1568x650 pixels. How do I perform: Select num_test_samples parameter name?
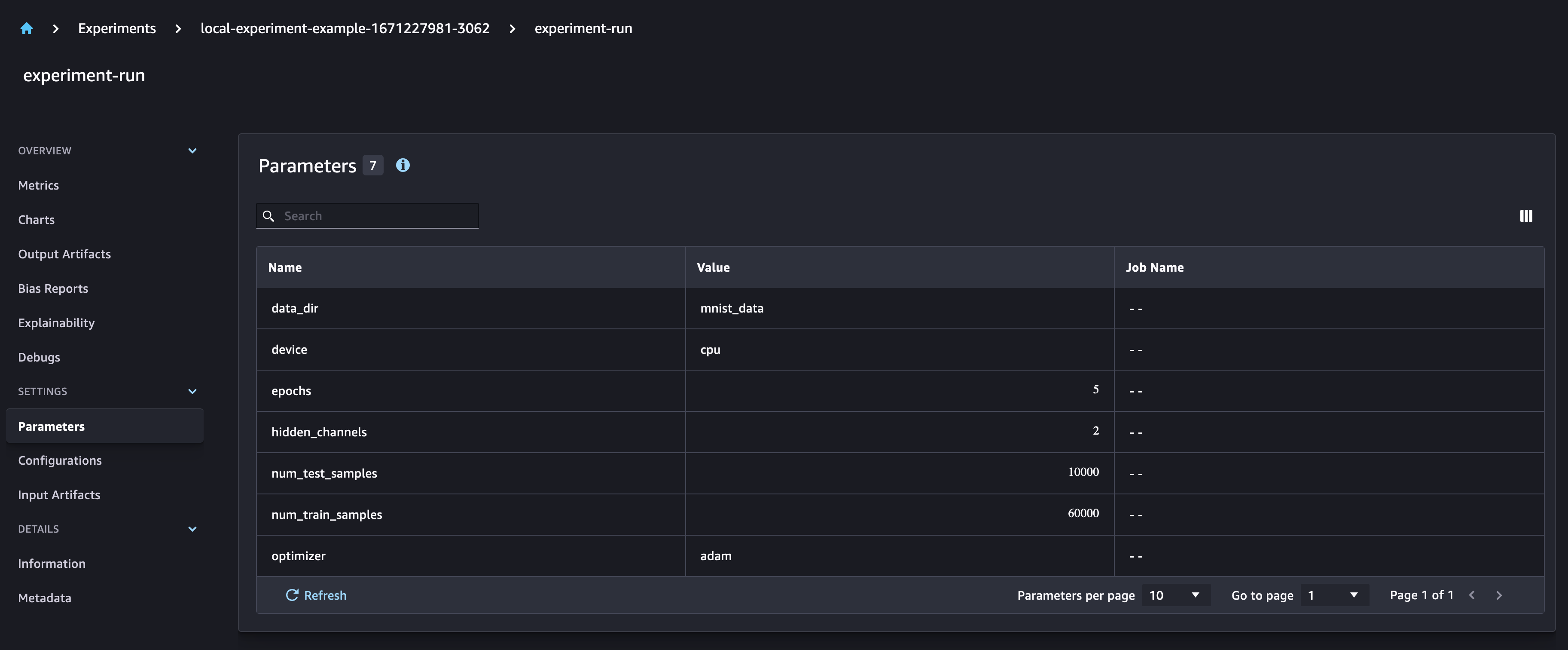[x=324, y=473]
